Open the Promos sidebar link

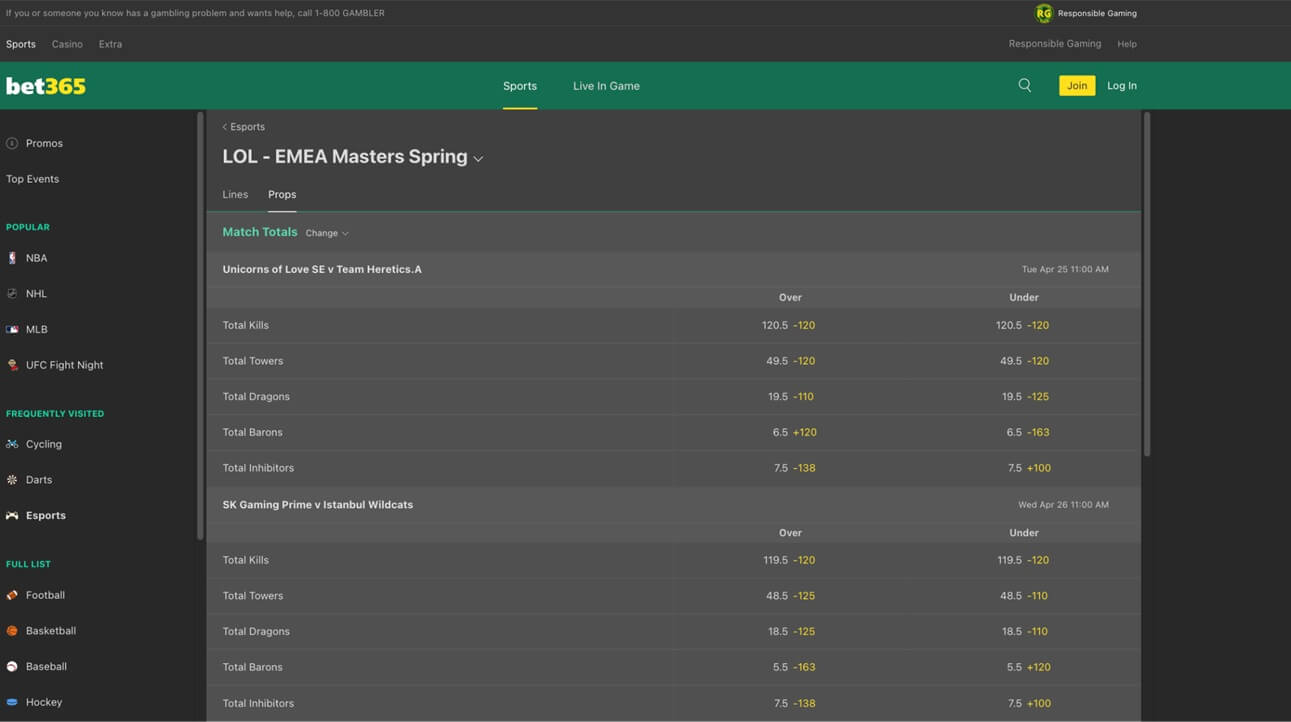point(44,143)
